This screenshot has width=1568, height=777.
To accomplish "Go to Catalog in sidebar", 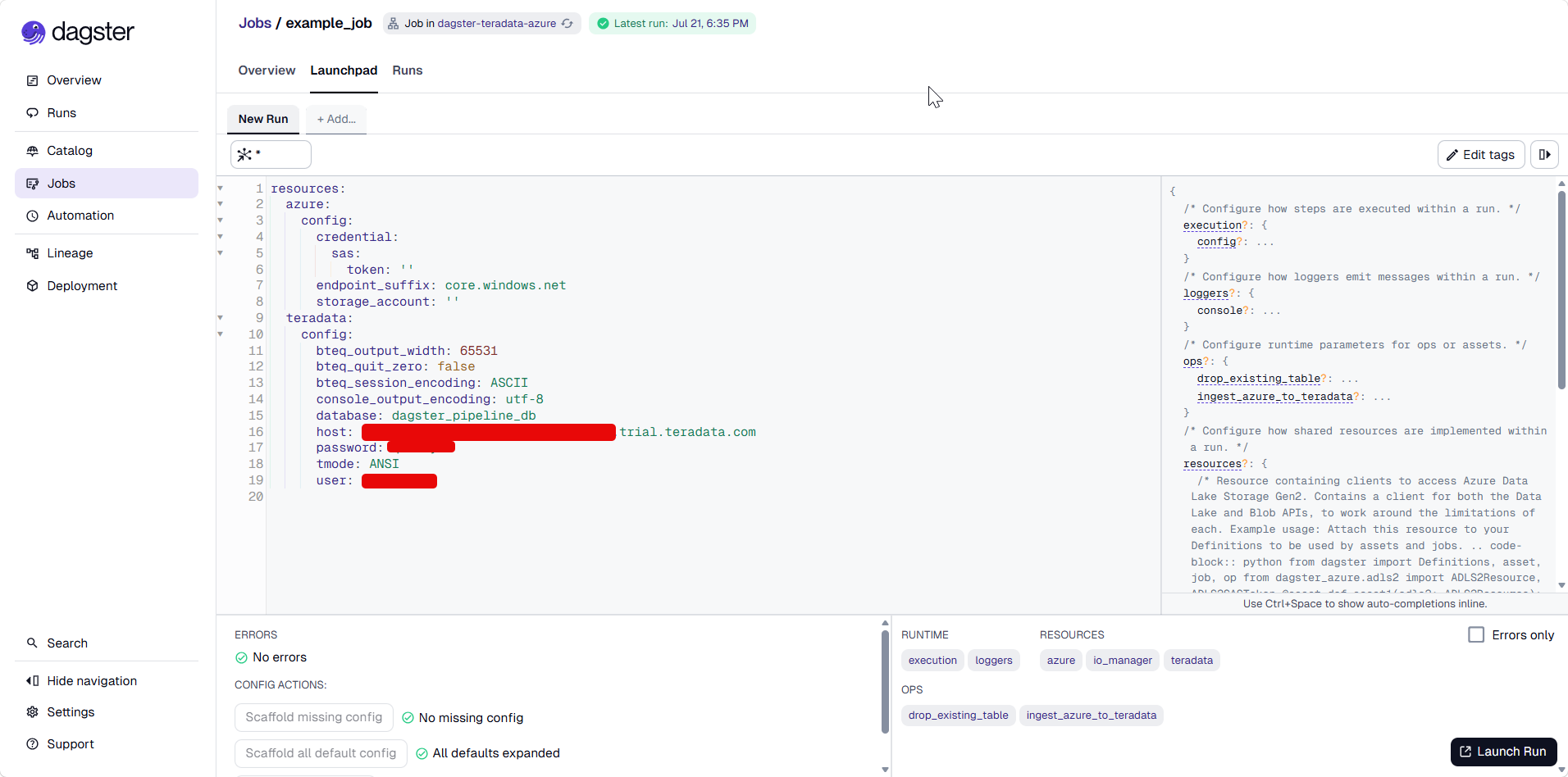I will click(x=107, y=151).
